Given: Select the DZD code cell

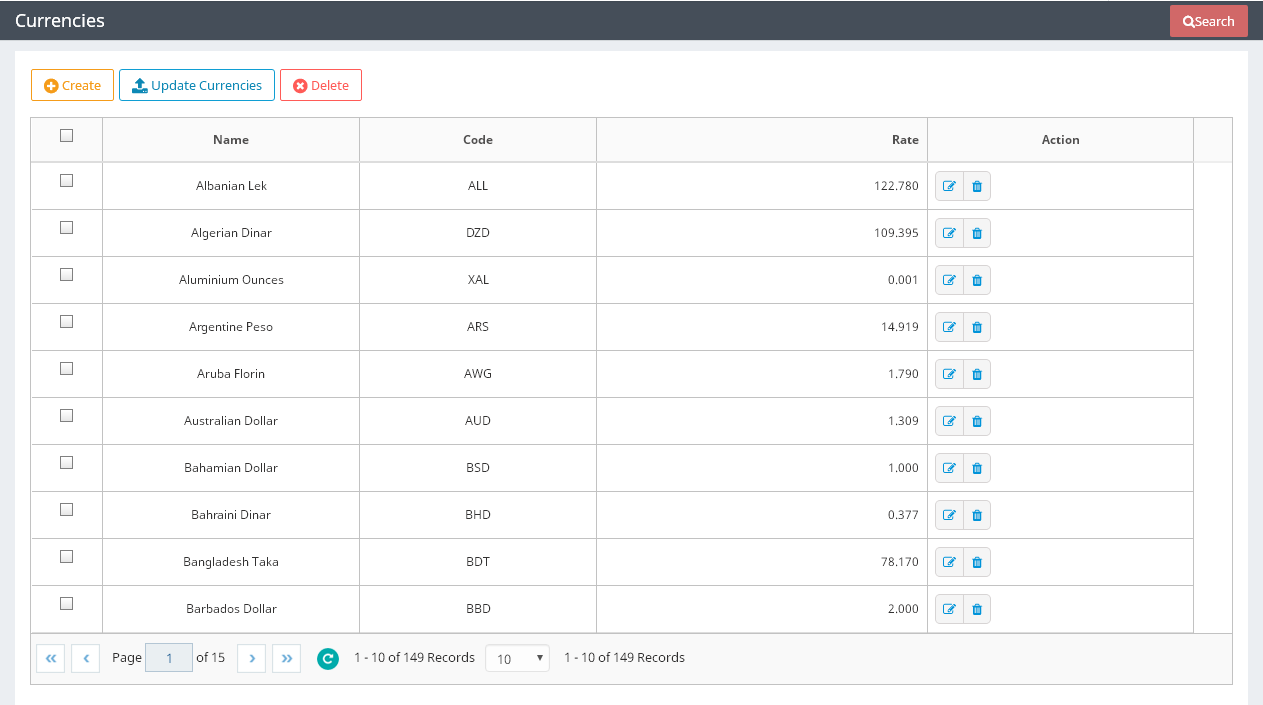Looking at the screenshot, I should [x=478, y=233].
